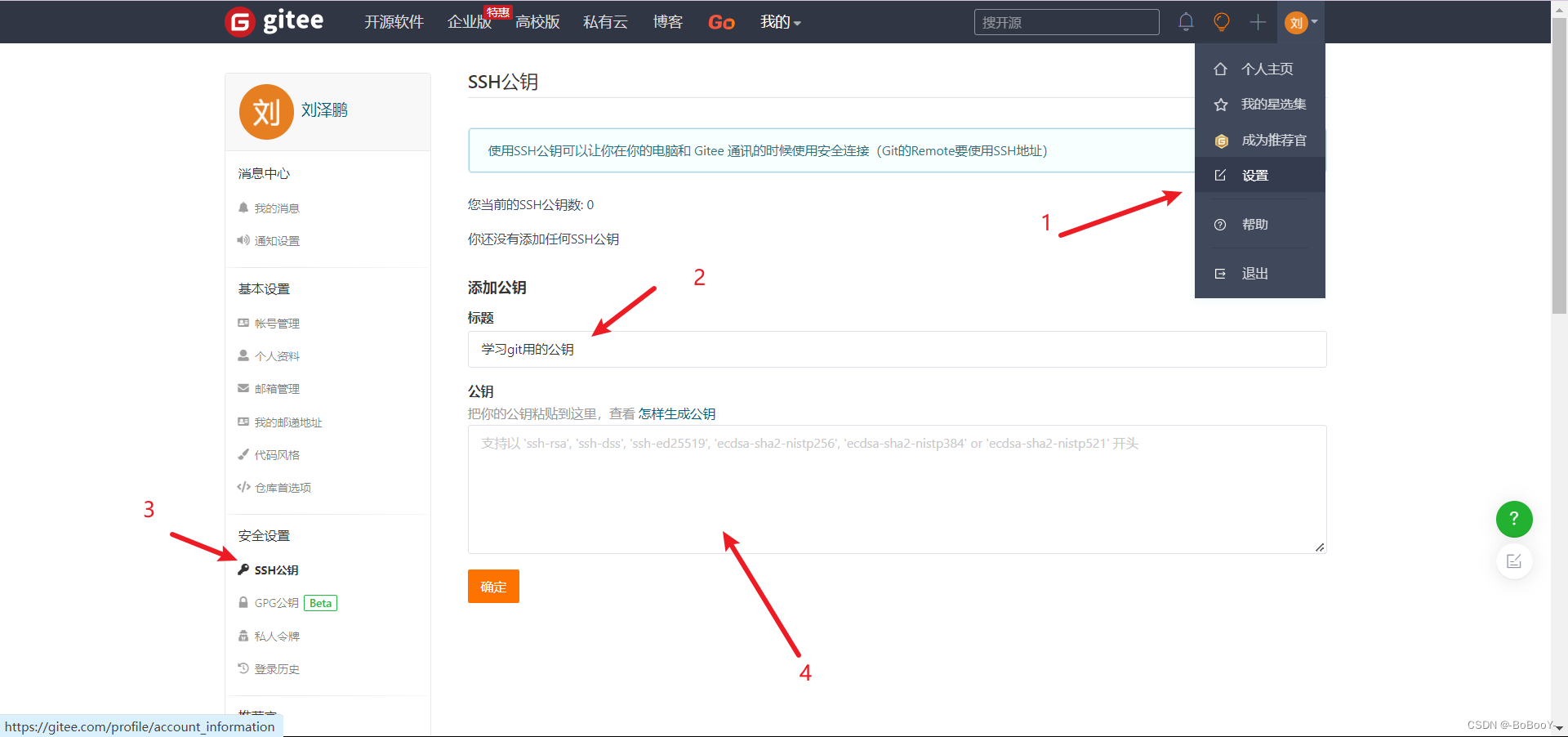Open the 怎样生成公钥 help link
This screenshot has width=1568, height=737.
point(677,413)
